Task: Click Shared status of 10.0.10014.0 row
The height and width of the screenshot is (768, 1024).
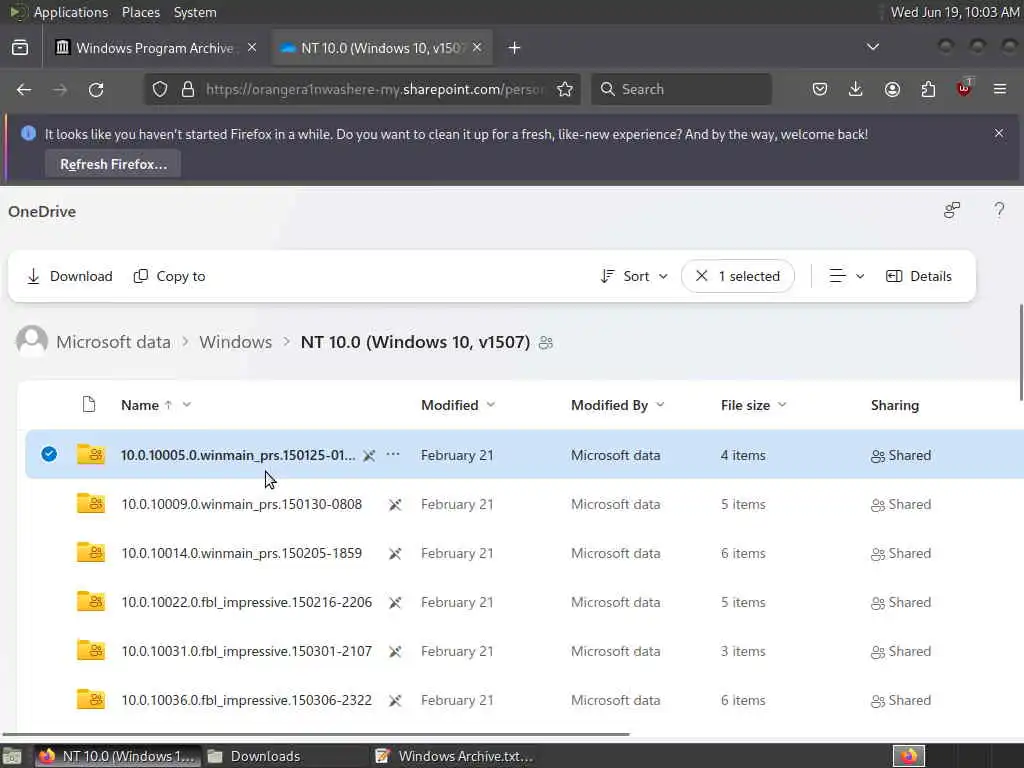Action: [901, 553]
